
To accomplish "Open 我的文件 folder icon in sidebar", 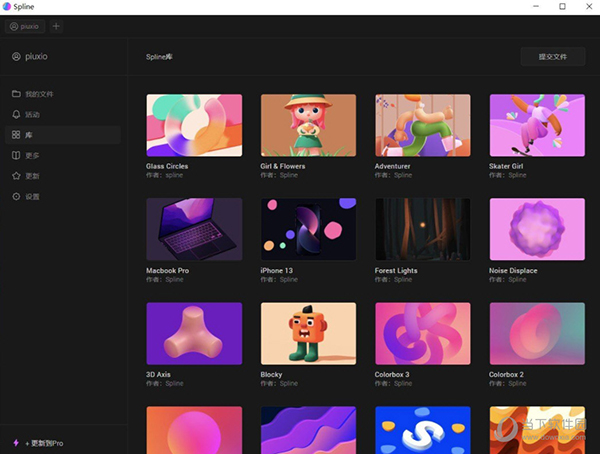I will click(x=16, y=94).
